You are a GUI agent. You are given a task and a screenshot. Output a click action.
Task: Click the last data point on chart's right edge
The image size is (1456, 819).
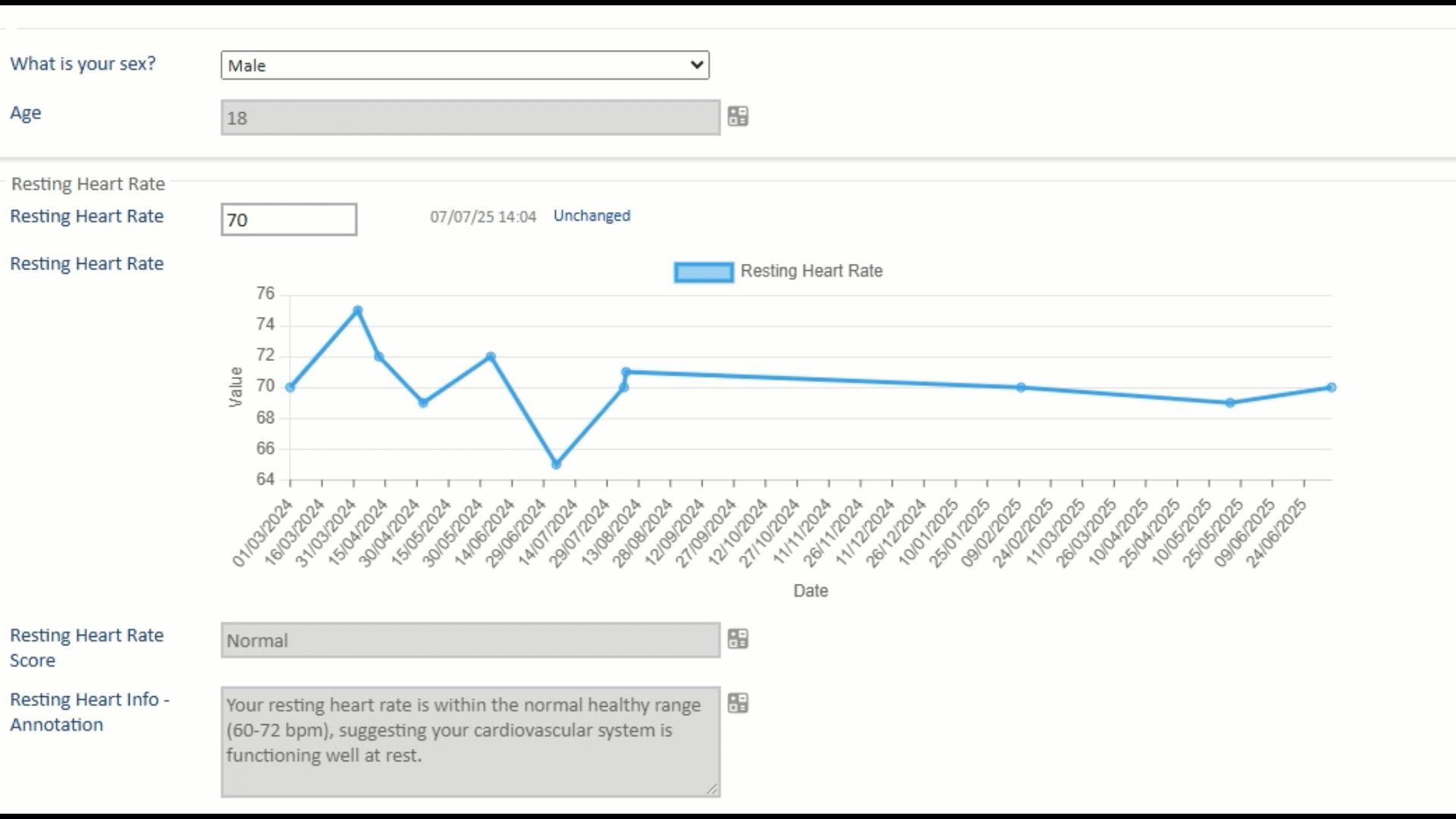1331,388
